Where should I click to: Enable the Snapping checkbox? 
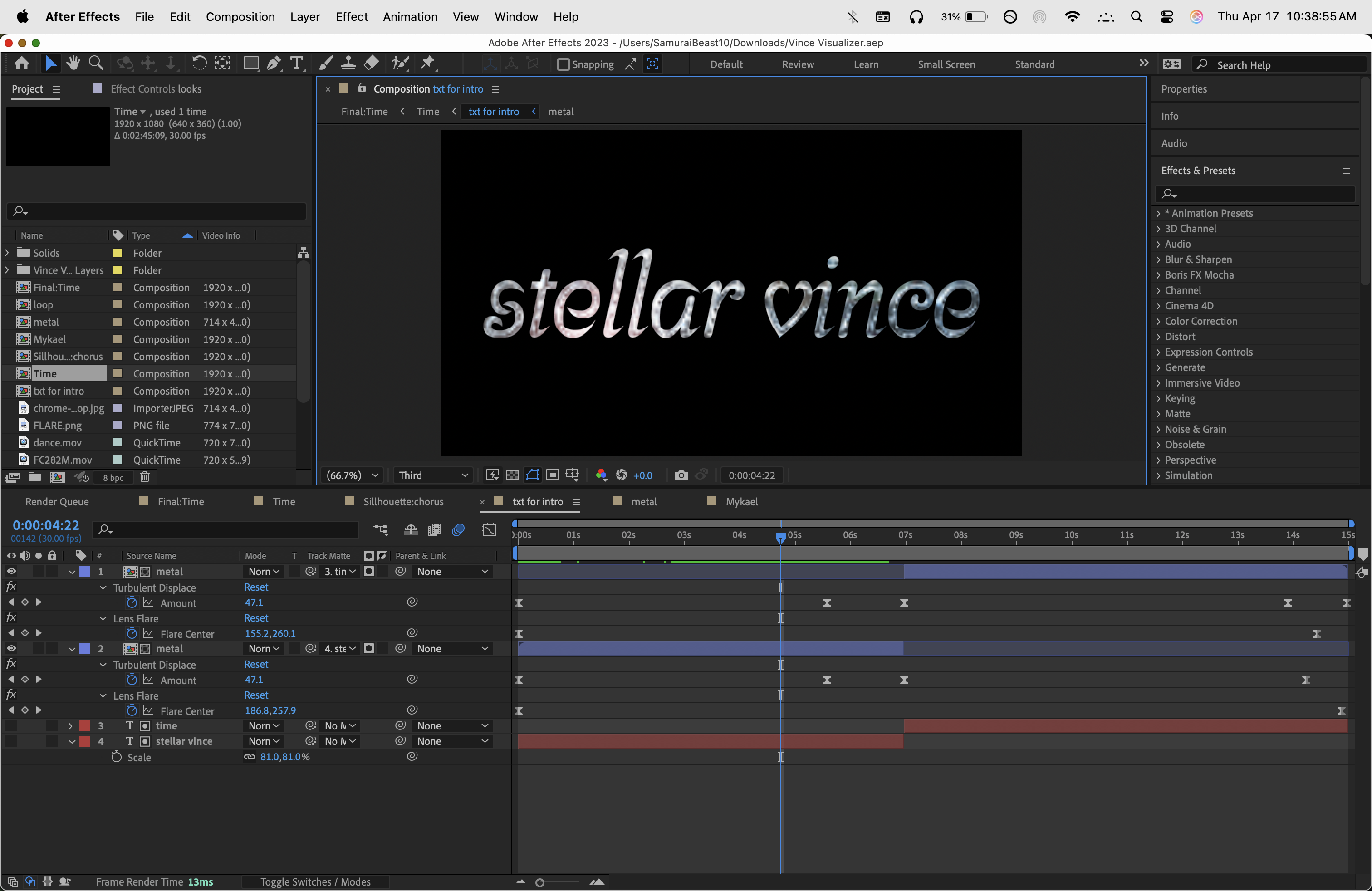click(563, 64)
